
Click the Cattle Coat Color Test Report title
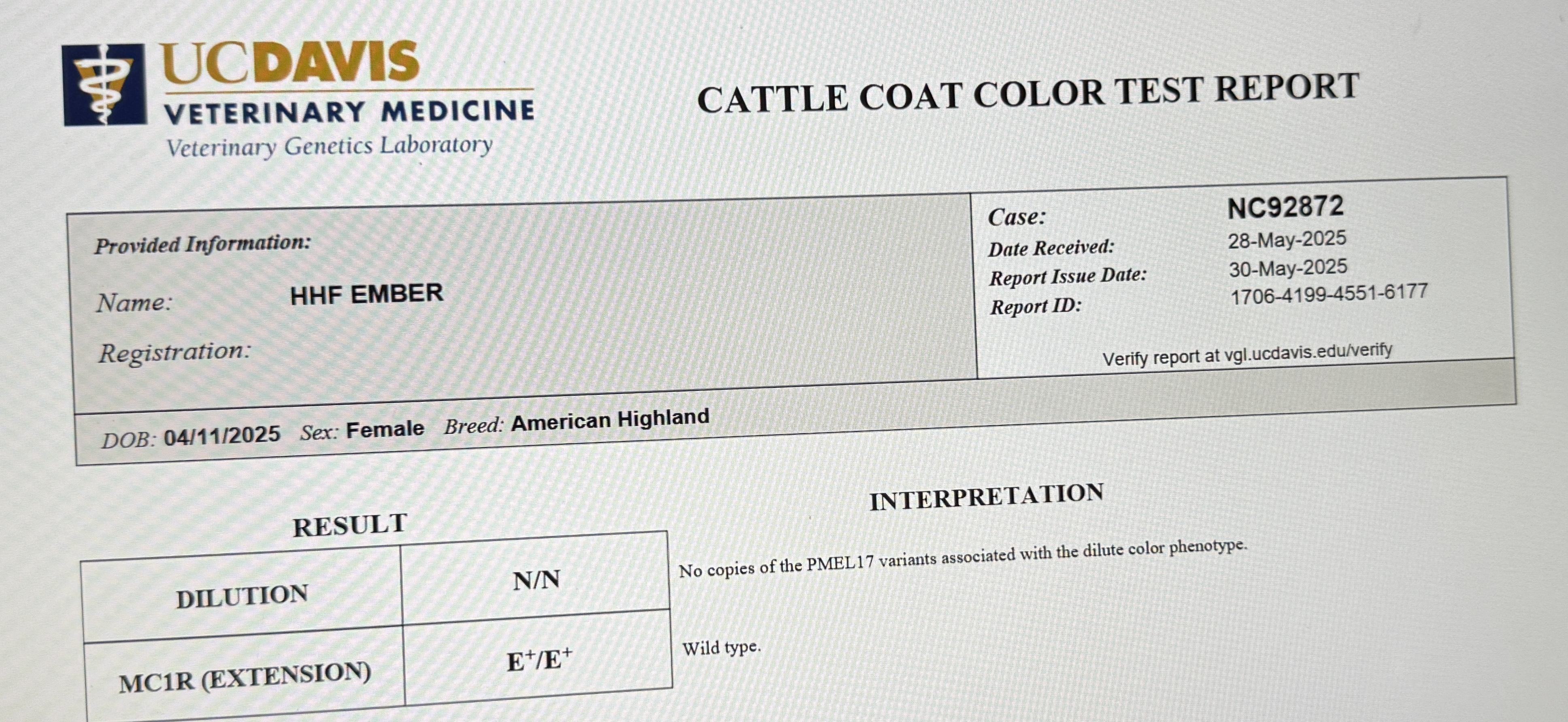(x=1028, y=92)
